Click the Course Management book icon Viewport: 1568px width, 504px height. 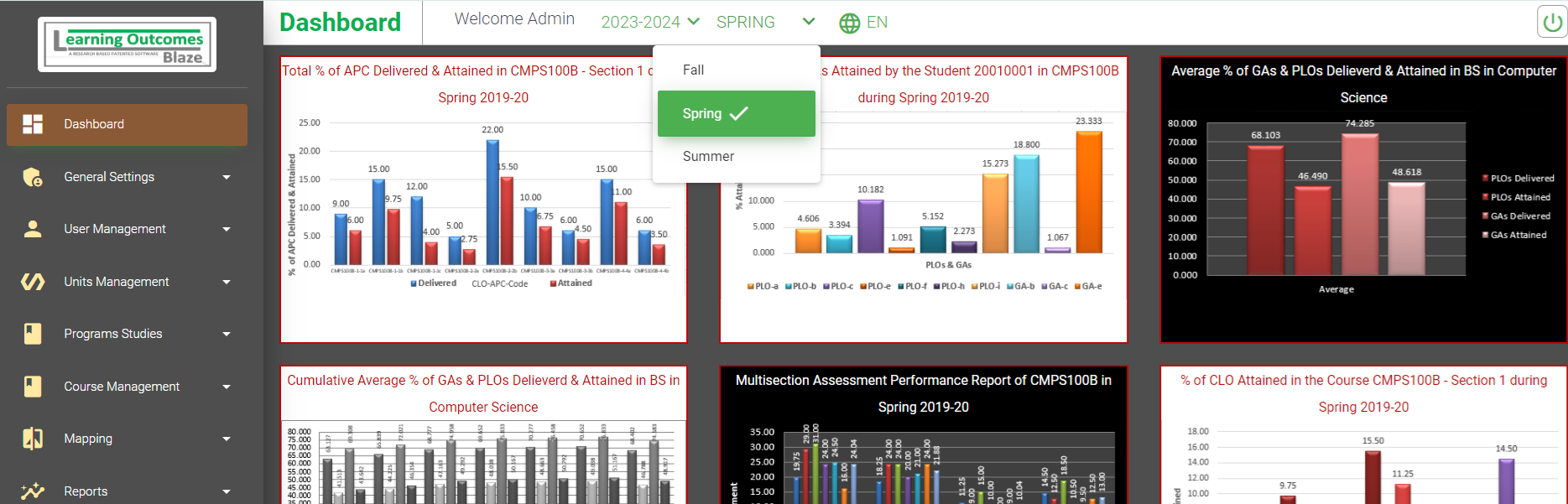[x=33, y=387]
